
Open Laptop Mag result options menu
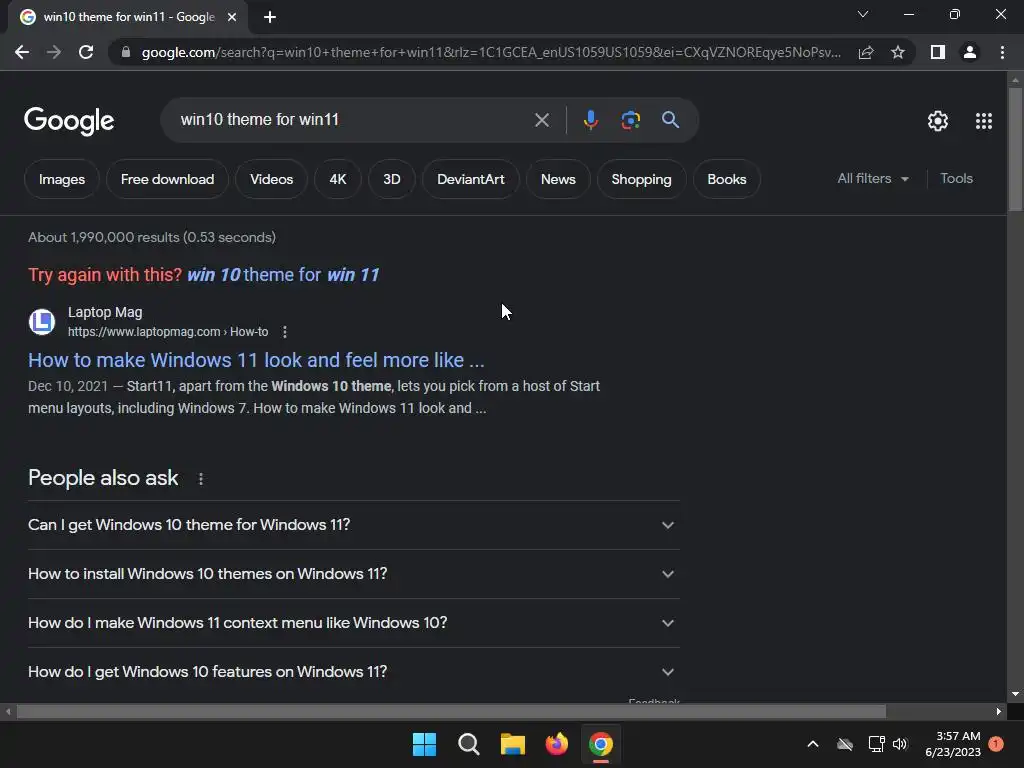click(x=285, y=332)
